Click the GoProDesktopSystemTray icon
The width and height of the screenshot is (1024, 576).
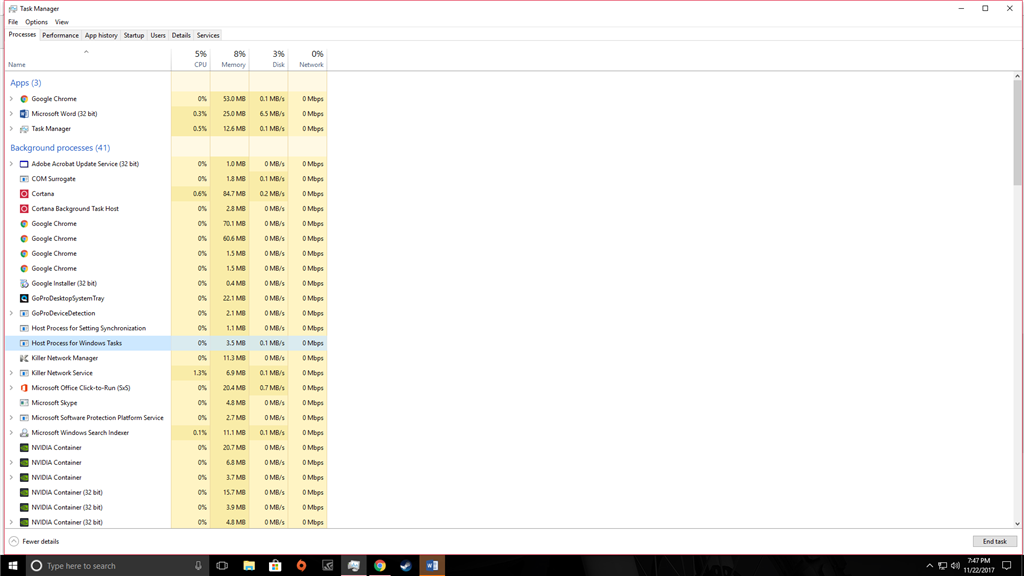coord(24,298)
